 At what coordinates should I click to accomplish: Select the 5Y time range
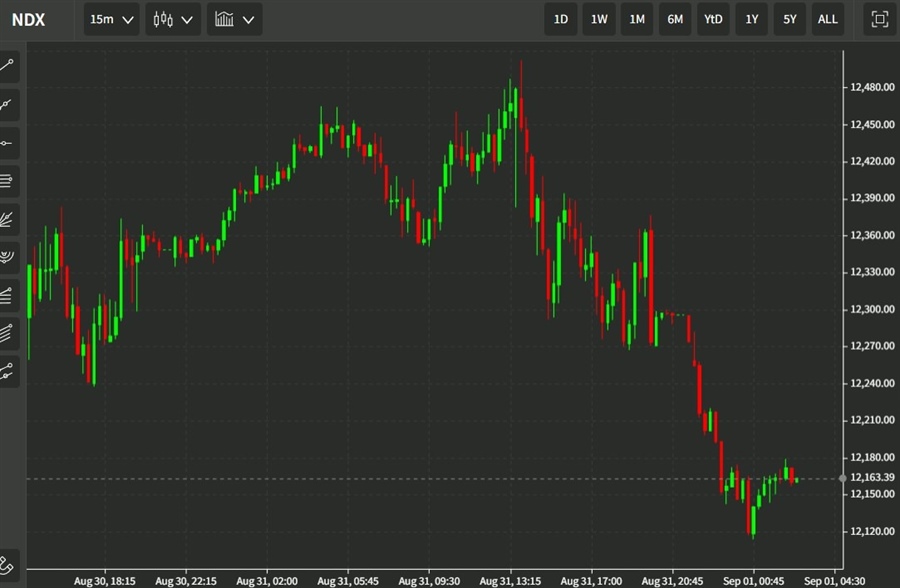coord(790,20)
